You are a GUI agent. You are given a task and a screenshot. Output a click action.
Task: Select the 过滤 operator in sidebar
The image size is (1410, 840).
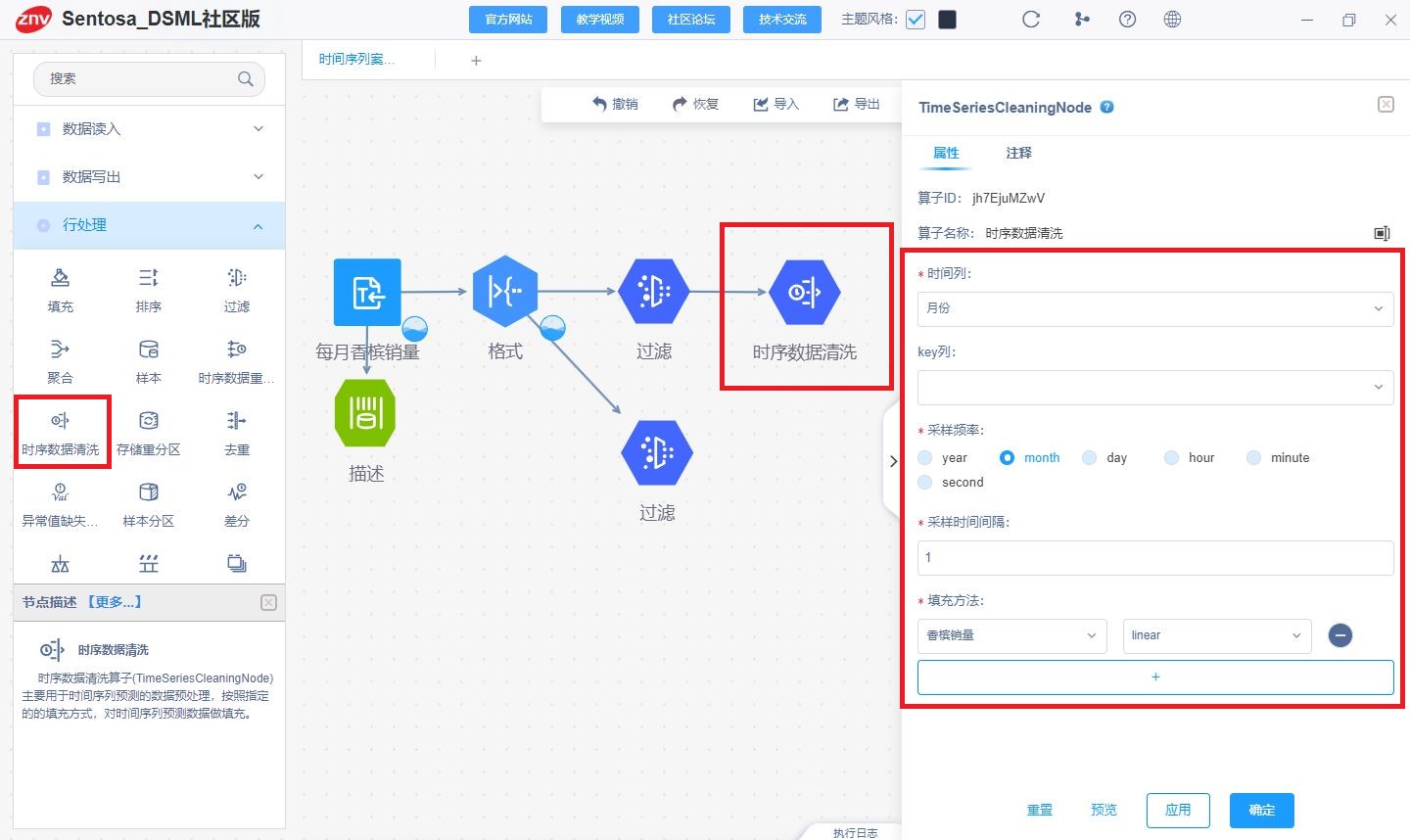click(x=236, y=278)
